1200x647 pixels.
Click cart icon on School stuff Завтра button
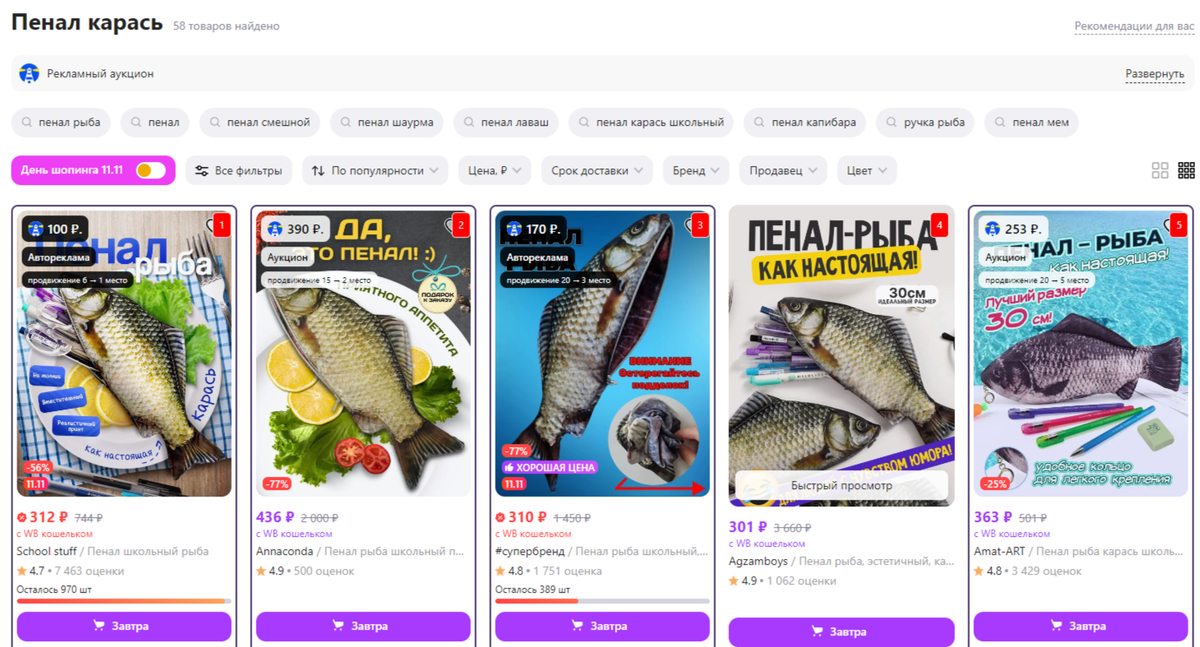pos(99,626)
